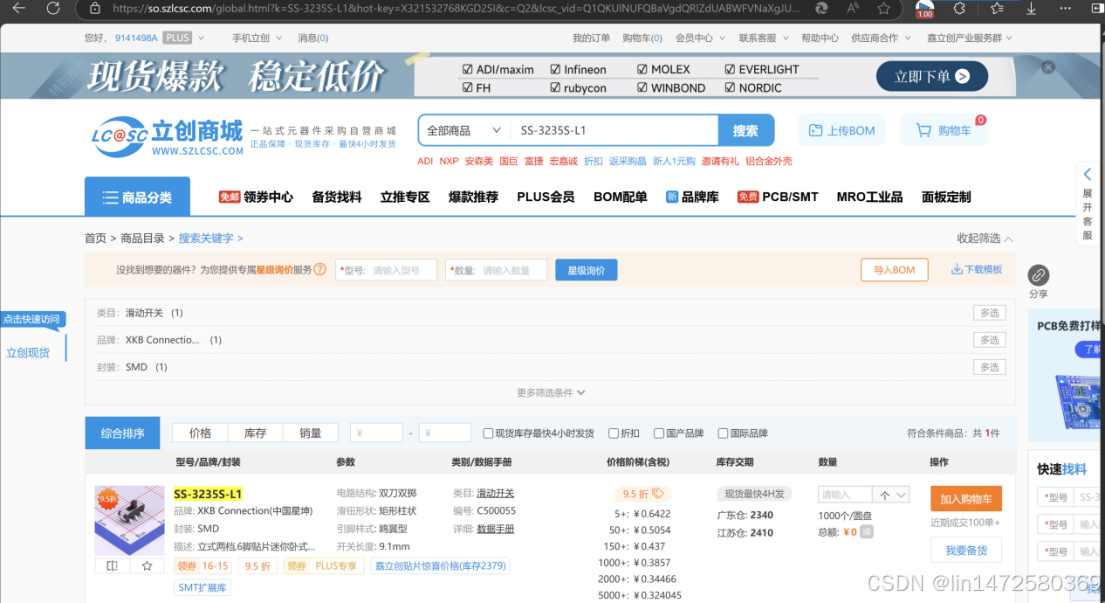Click the 导入BOM button
1105x603 pixels.
[x=894, y=270]
